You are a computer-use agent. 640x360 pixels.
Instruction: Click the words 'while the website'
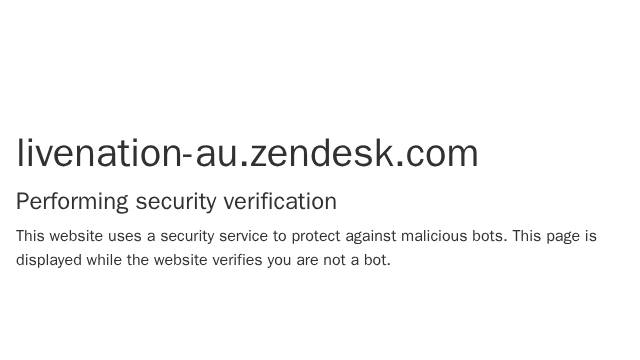click(x=147, y=260)
